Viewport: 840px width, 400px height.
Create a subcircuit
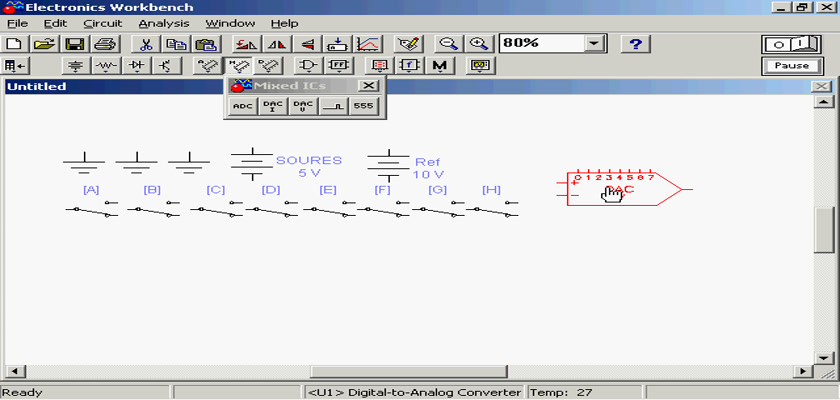(338, 43)
